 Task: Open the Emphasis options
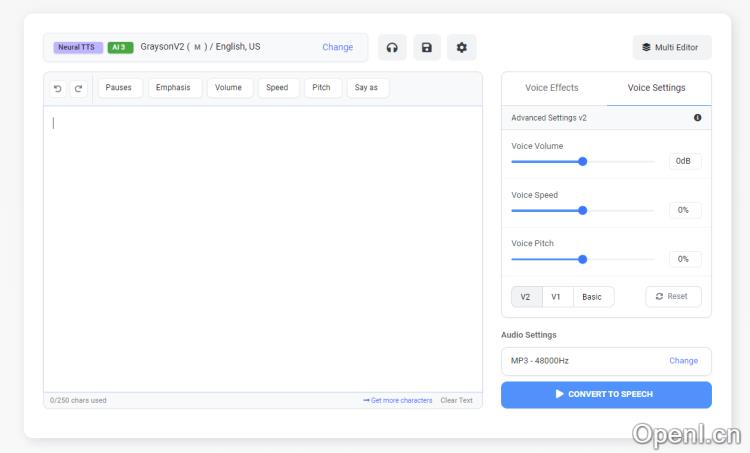click(173, 88)
